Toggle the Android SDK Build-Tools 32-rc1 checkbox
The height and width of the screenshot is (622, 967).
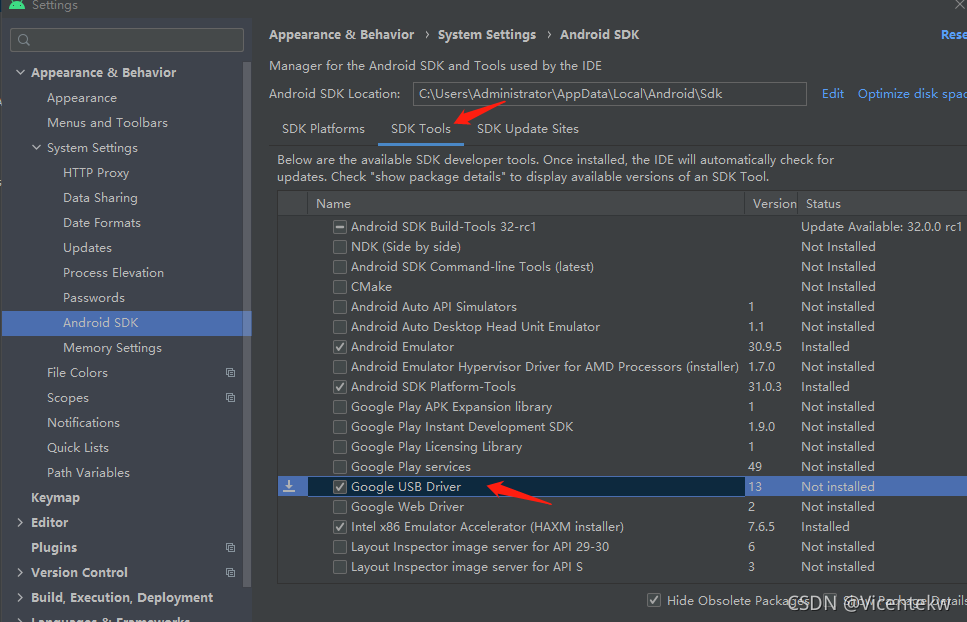(339, 227)
